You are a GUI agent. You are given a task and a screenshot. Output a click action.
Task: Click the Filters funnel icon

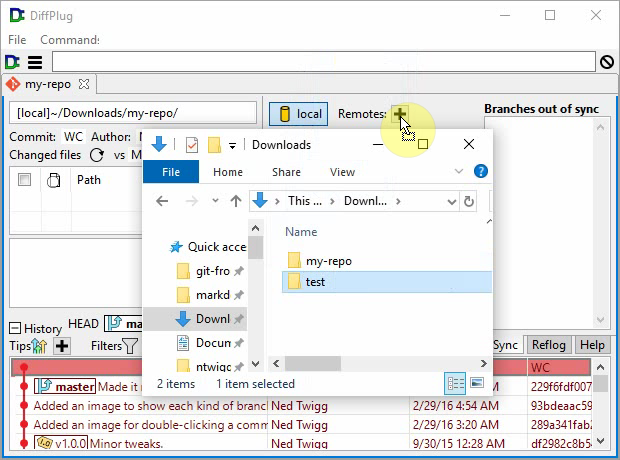click(130, 346)
